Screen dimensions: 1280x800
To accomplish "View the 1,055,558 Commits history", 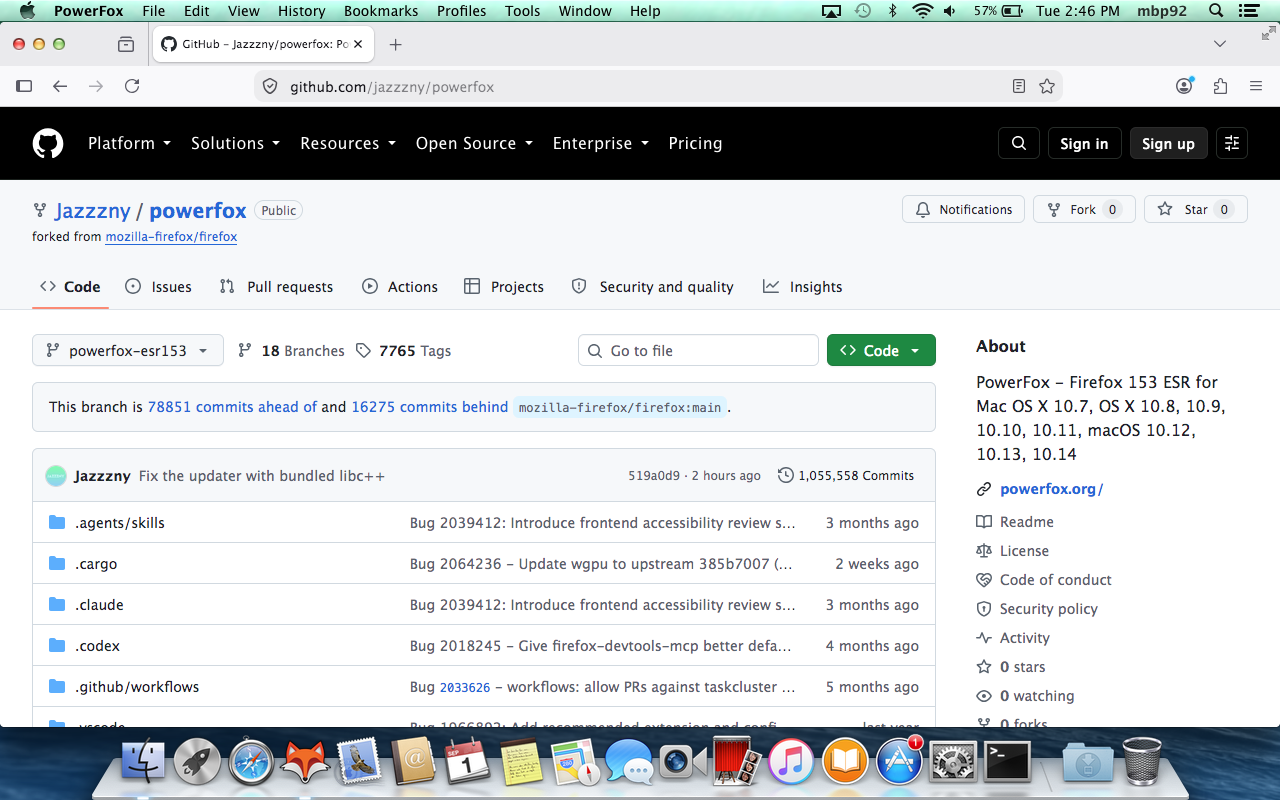I will point(846,476).
